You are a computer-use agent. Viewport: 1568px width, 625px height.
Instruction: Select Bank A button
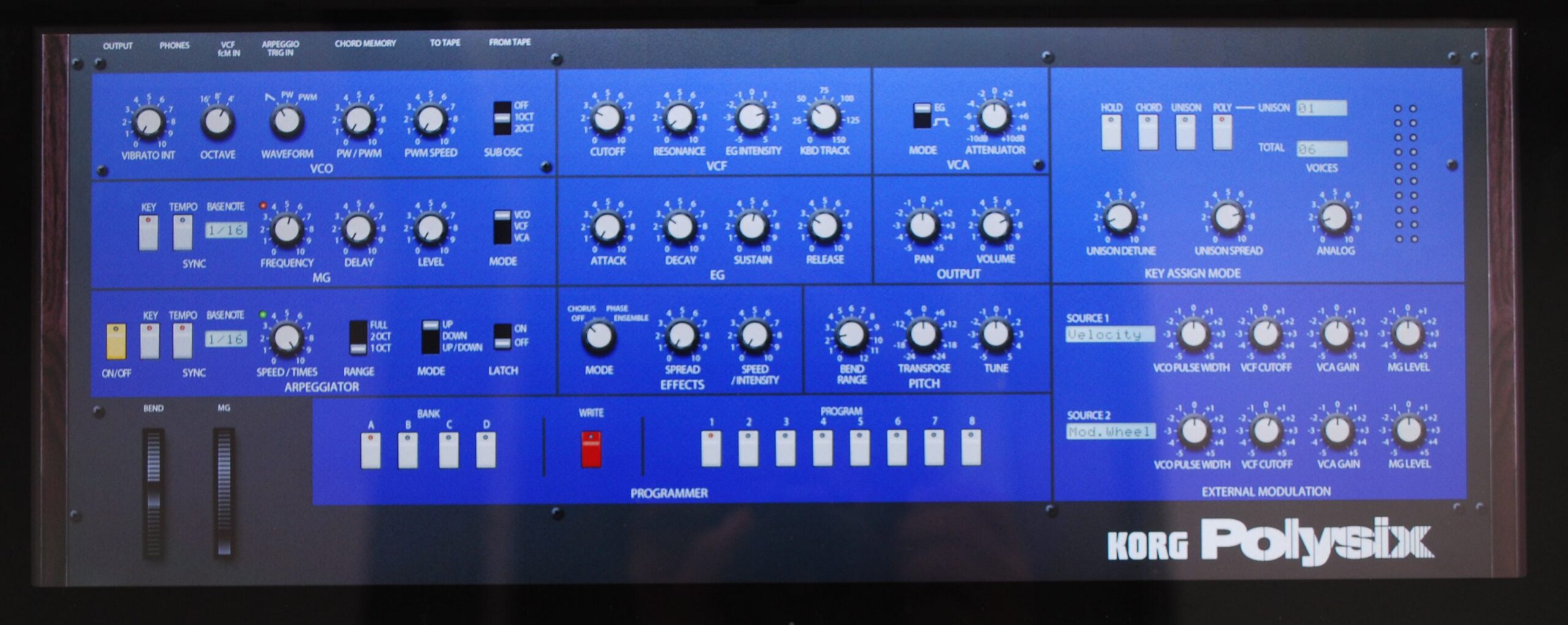(x=371, y=451)
